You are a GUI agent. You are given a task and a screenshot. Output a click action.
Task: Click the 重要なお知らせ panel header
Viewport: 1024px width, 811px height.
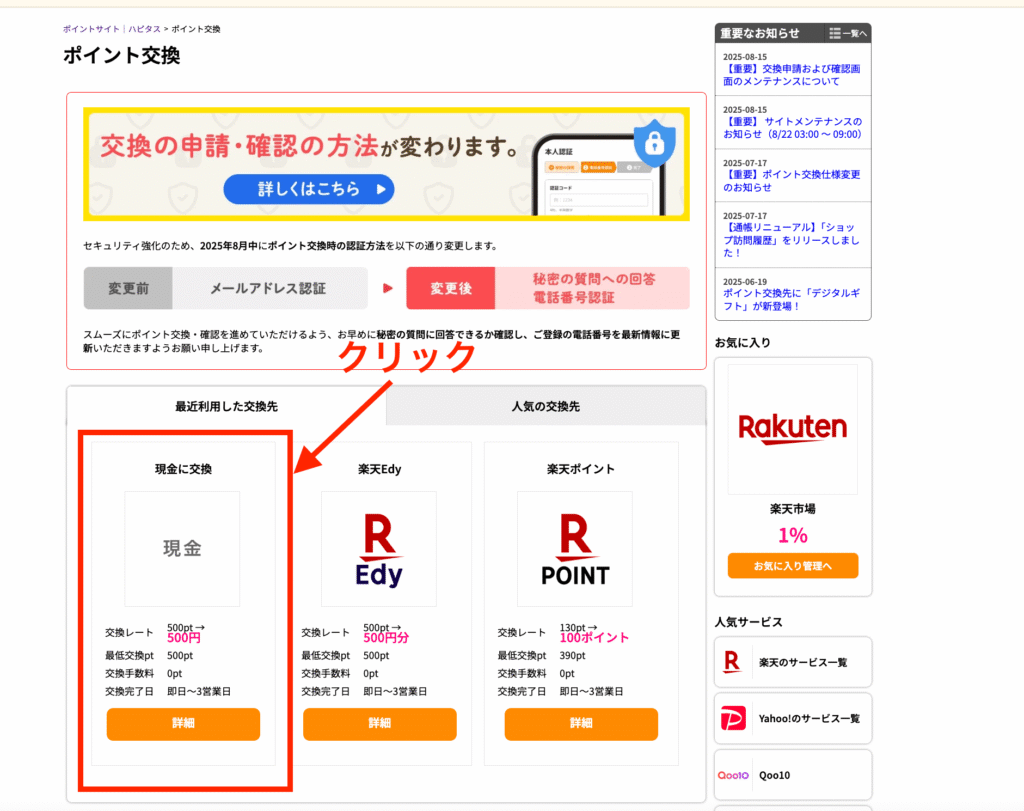(x=760, y=33)
